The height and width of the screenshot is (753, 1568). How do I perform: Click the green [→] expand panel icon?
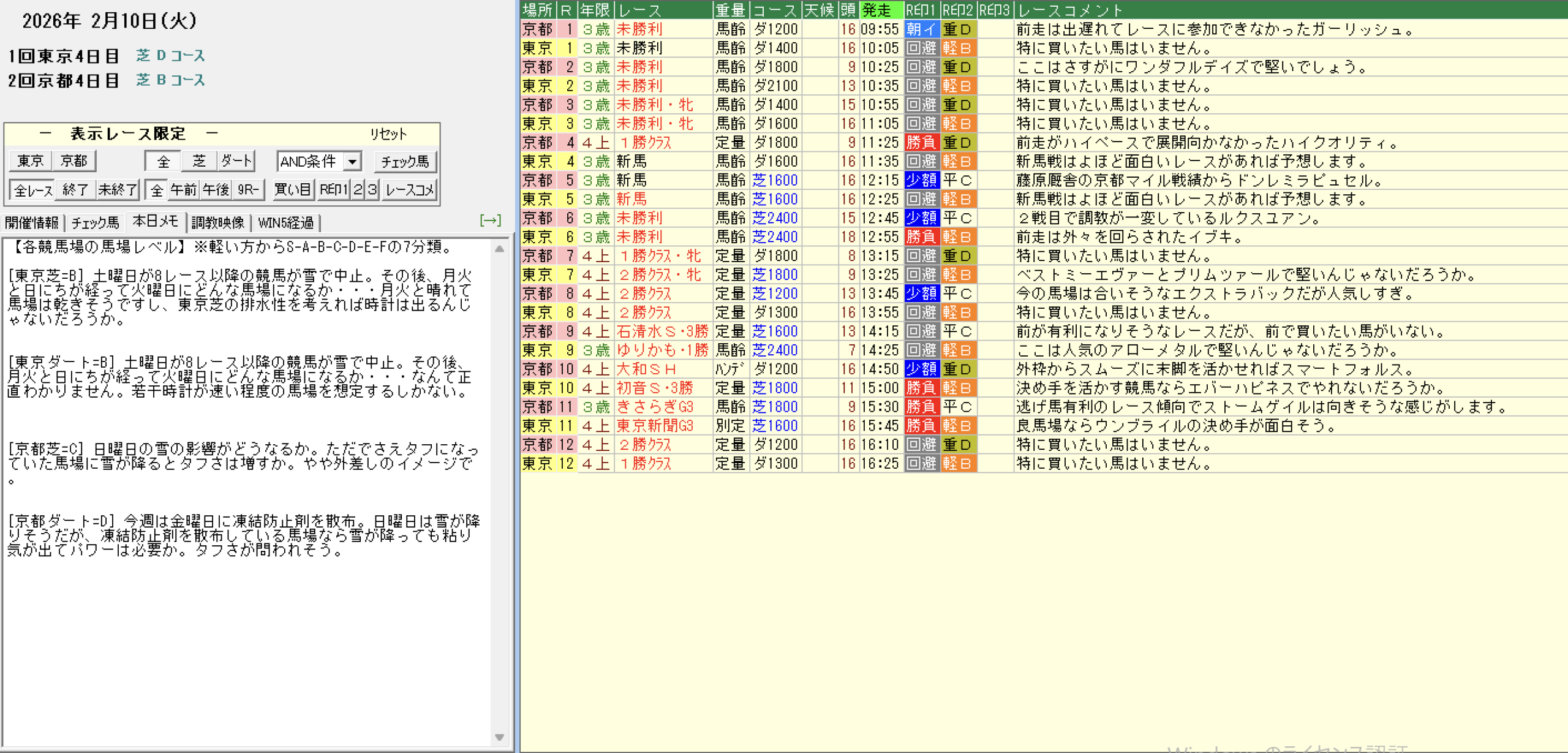[490, 221]
